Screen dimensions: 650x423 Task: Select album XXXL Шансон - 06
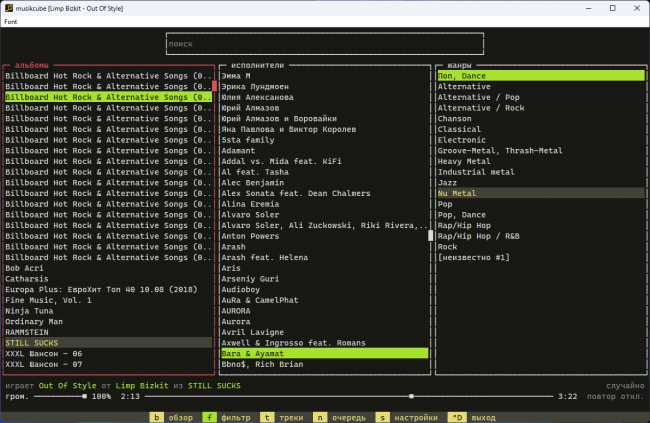pos(108,354)
